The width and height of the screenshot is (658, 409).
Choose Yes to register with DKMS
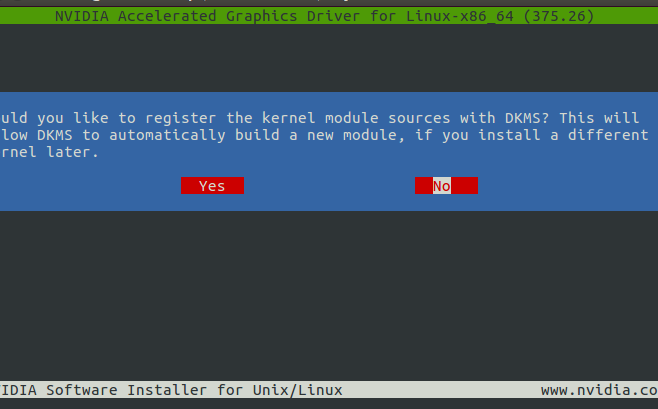[212, 186]
